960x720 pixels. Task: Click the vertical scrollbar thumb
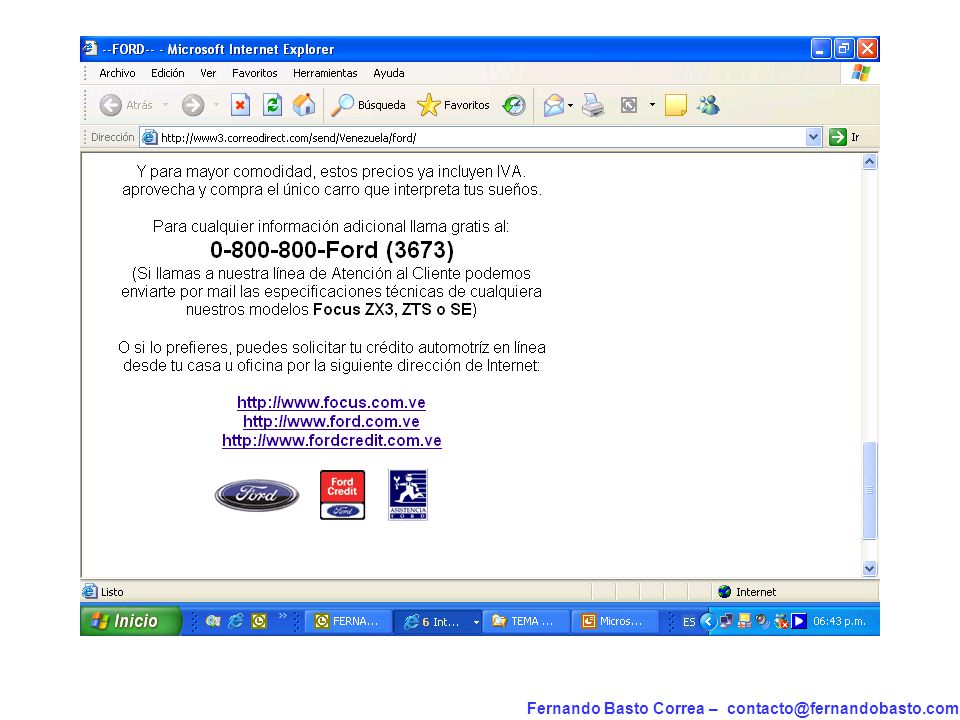coord(869,490)
